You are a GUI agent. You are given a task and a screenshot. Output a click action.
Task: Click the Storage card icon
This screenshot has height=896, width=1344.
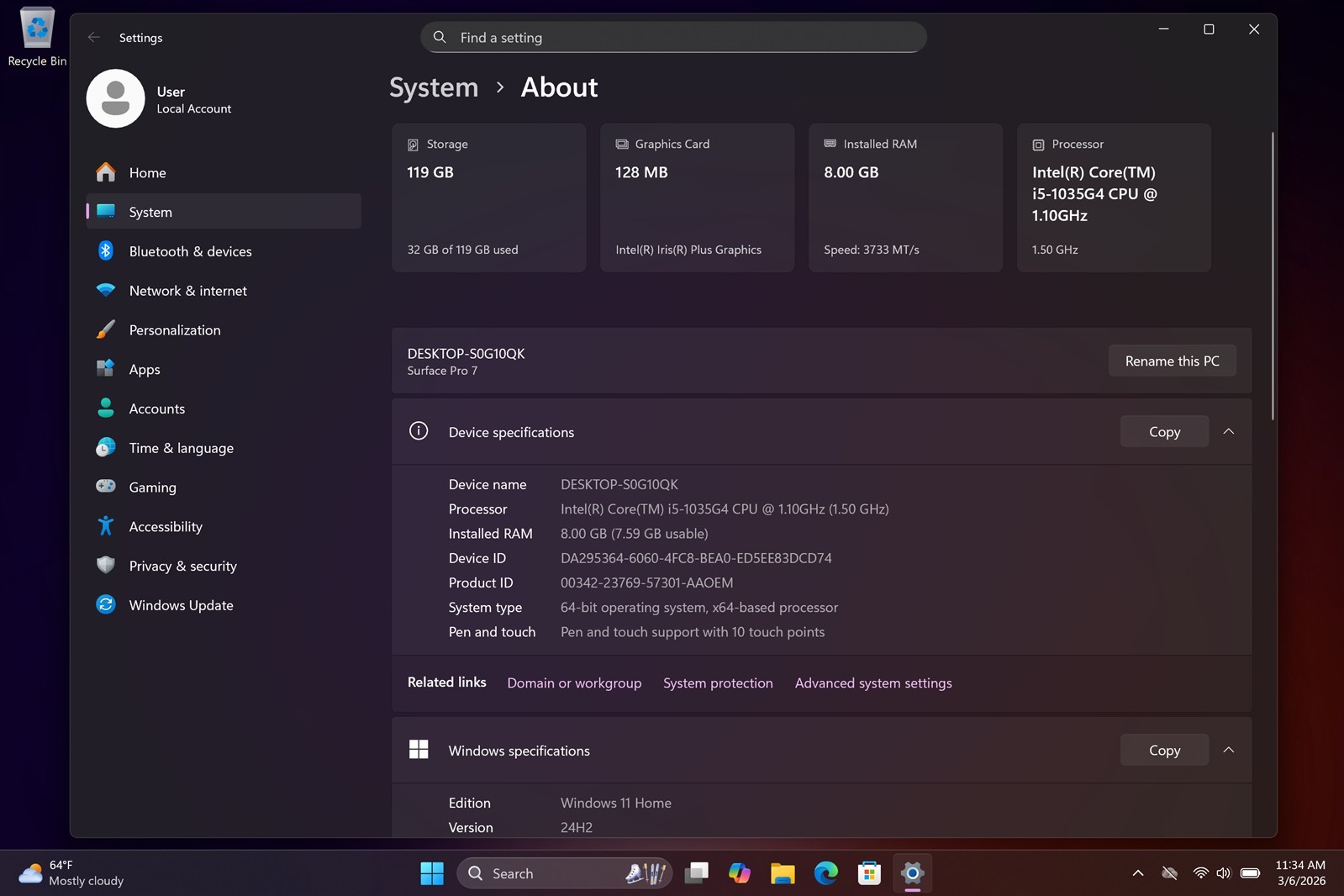pos(413,145)
